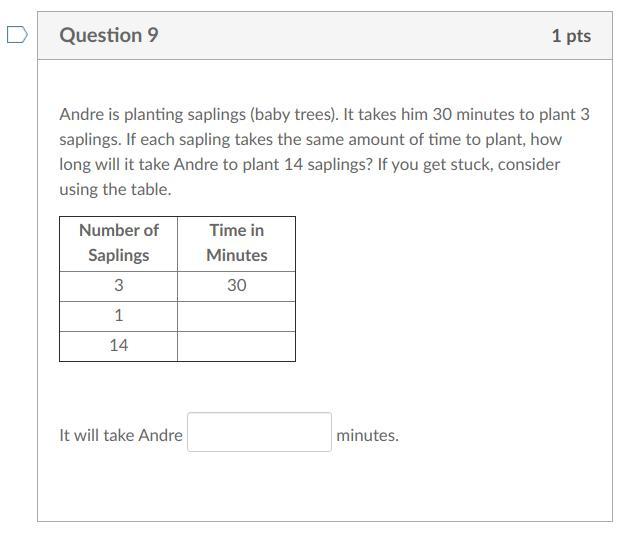Click the 'minutes.' label after the input

click(x=367, y=435)
